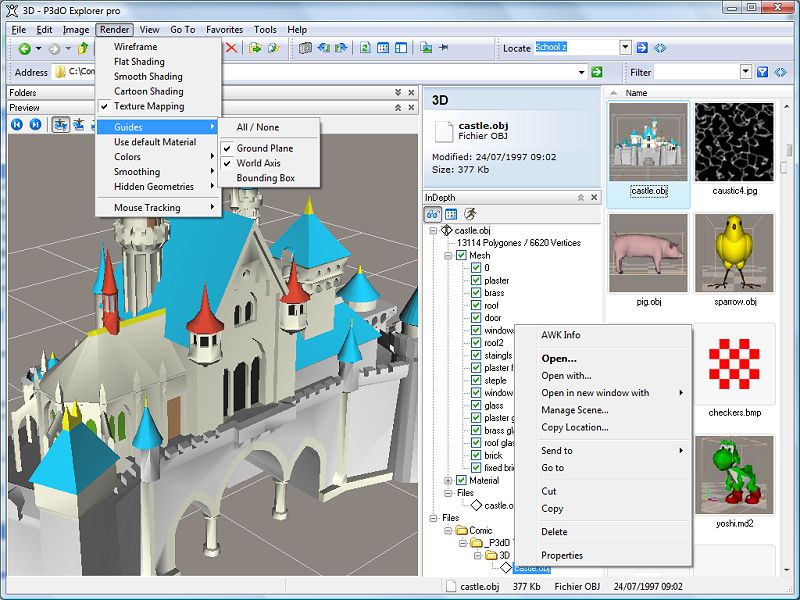The image size is (800, 600).
Task: Click the first blue round Preview navigation button
Action: tap(17, 124)
